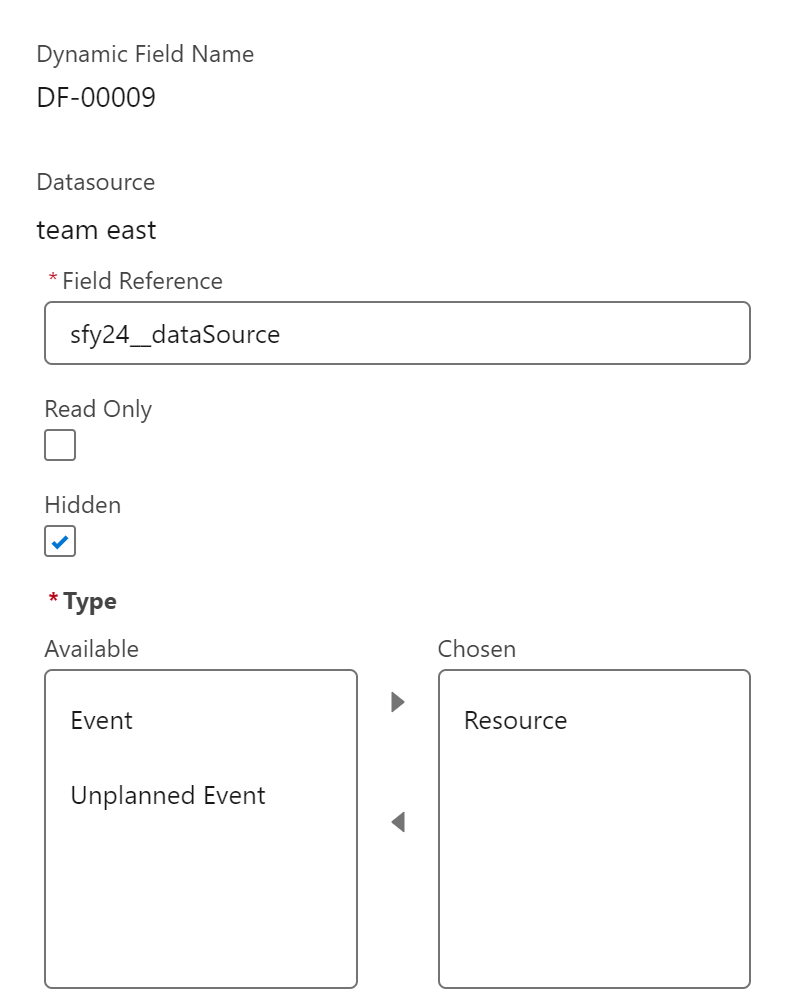Screen dimensions: 794x1002
Task: Uncheck the Hidden checkbox
Action: pyautogui.click(x=60, y=541)
